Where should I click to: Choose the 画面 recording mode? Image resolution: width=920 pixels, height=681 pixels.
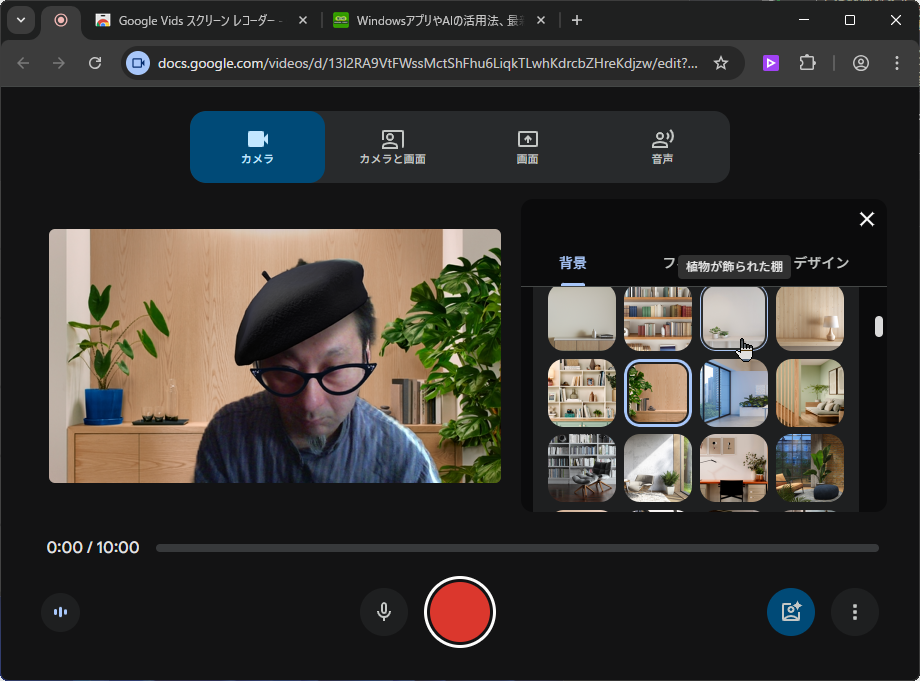527,147
